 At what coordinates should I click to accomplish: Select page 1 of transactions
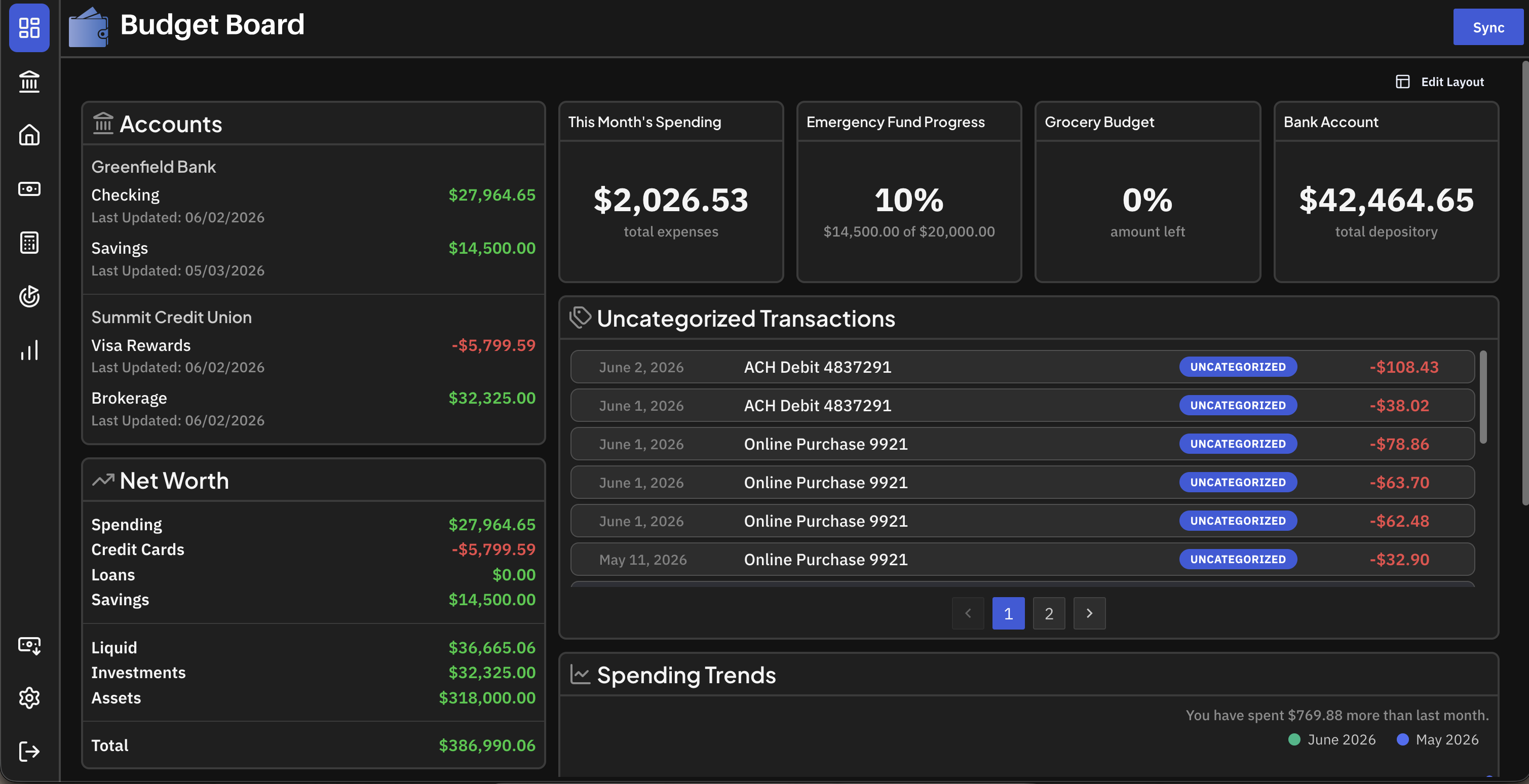coord(1008,613)
